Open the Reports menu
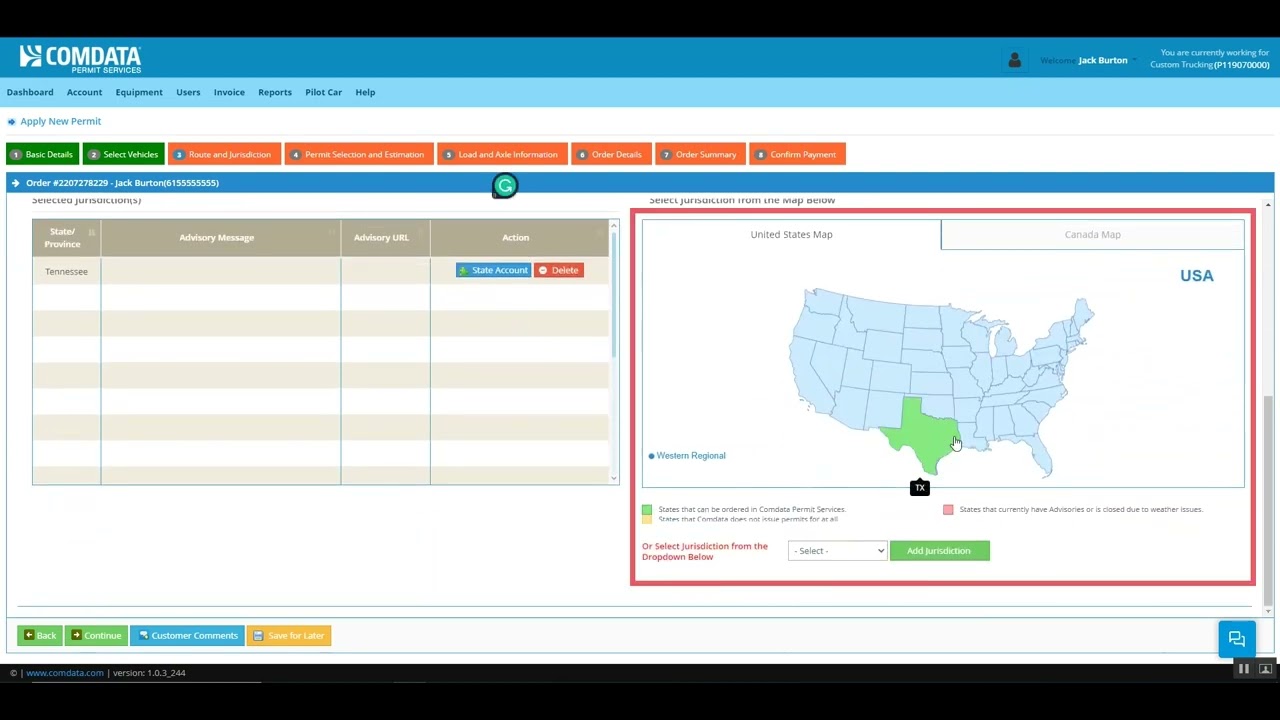The image size is (1280, 720). click(275, 92)
